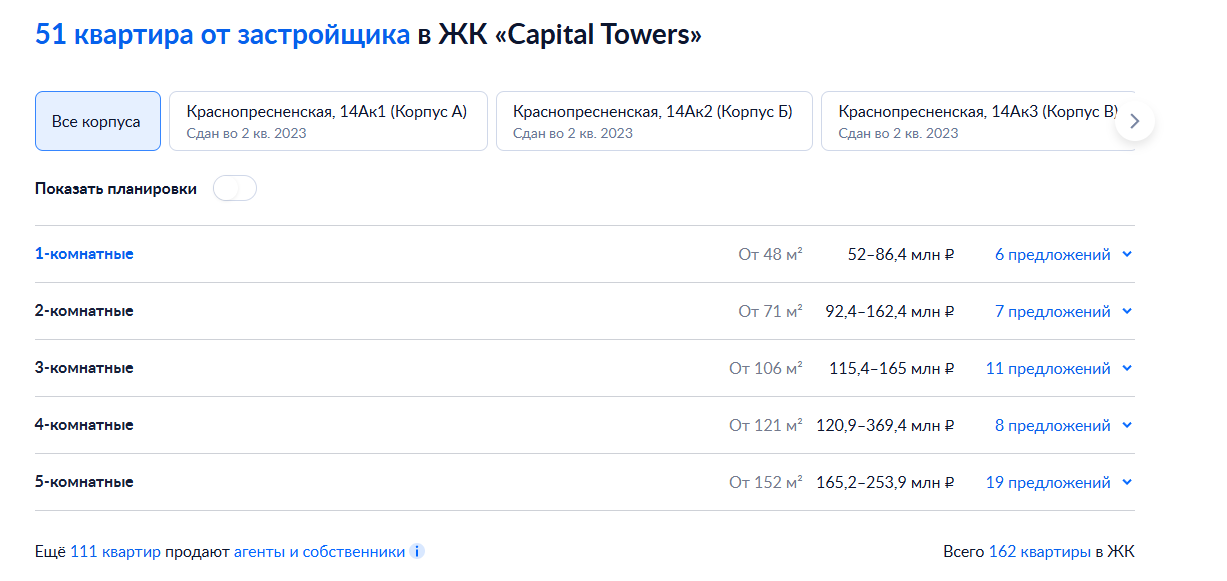Open 111 квартир link
Viewport: 1227px width, 581px height.
(115, 552)
